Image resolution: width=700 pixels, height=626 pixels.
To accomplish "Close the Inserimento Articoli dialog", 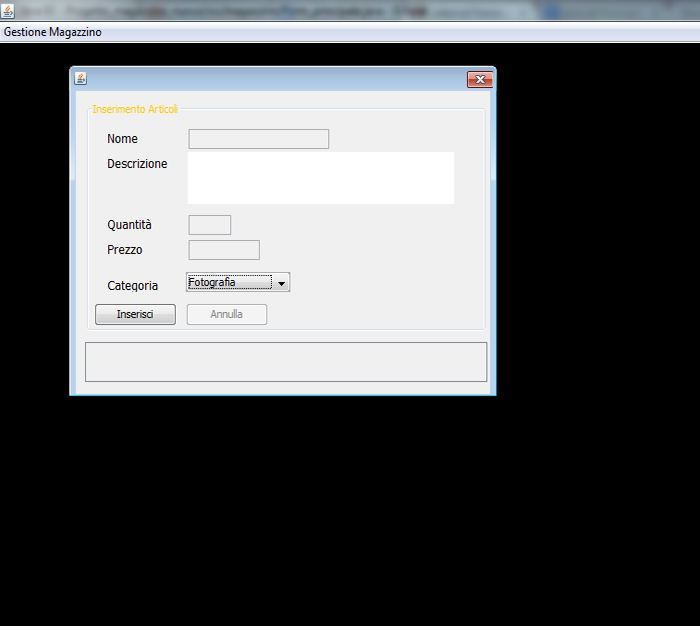I will click(480, 79).
